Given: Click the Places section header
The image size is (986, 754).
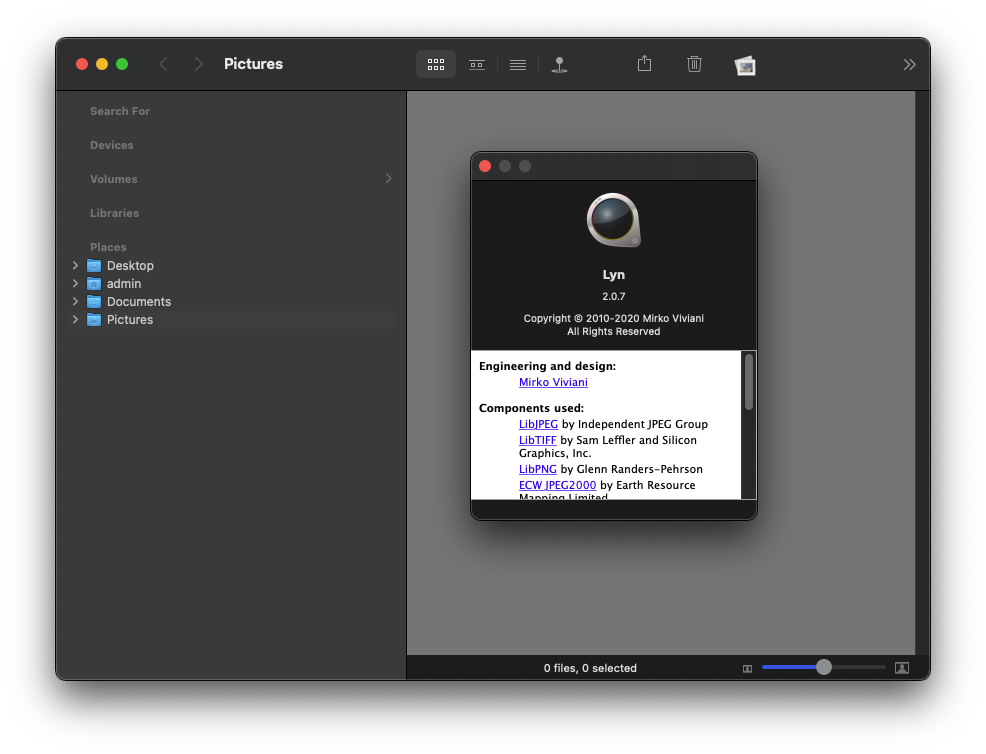Looking at the screenshot, I should click(x=108, y=247).
